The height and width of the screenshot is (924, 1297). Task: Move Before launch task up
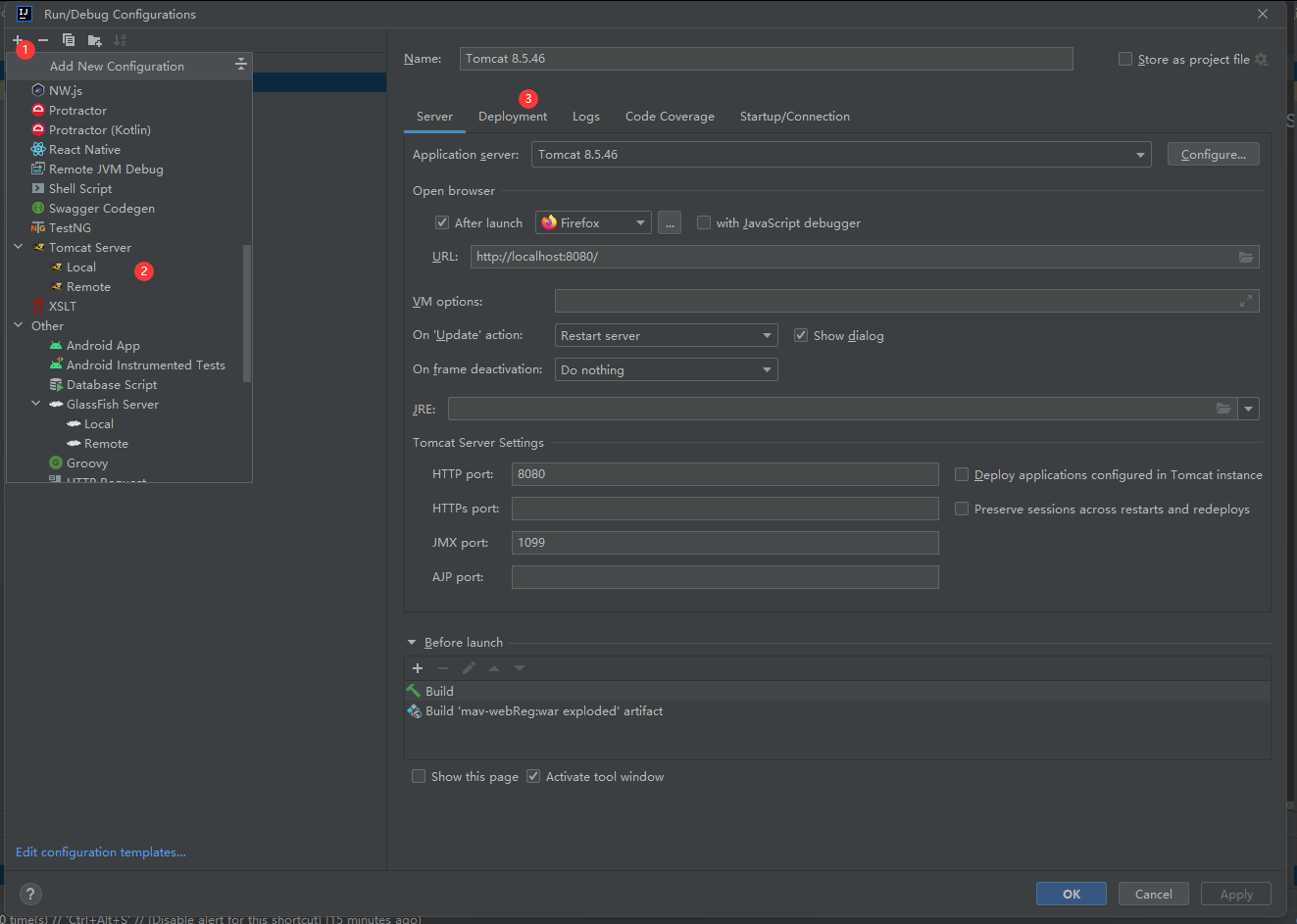[494, 668]
